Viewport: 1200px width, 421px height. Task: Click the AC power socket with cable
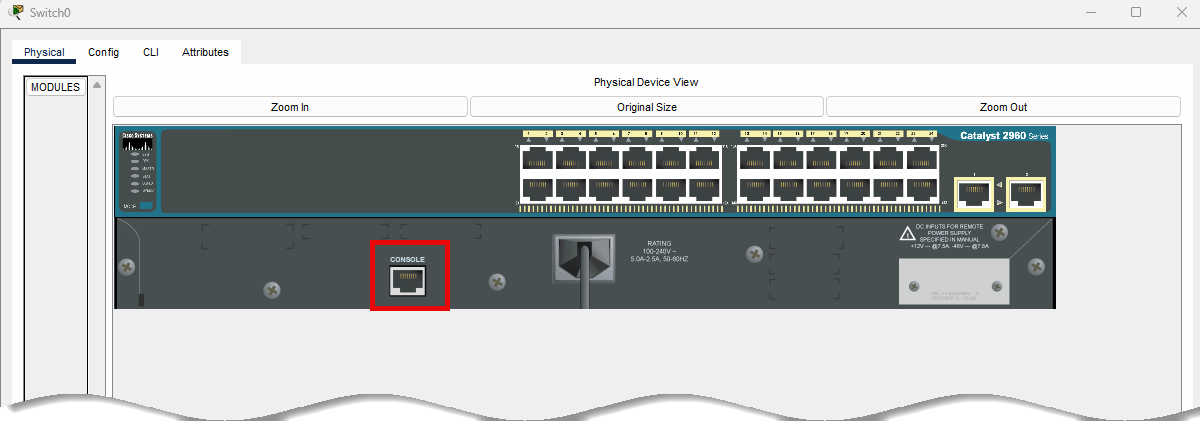point(584,257)
